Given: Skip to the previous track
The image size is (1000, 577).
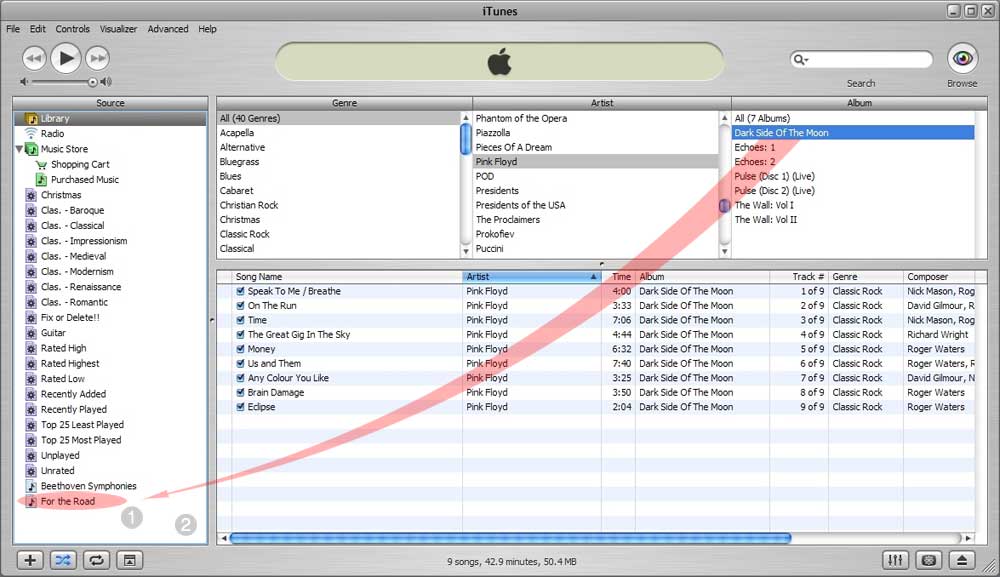Looking at the screenshot, I should (x=34, y=58).
